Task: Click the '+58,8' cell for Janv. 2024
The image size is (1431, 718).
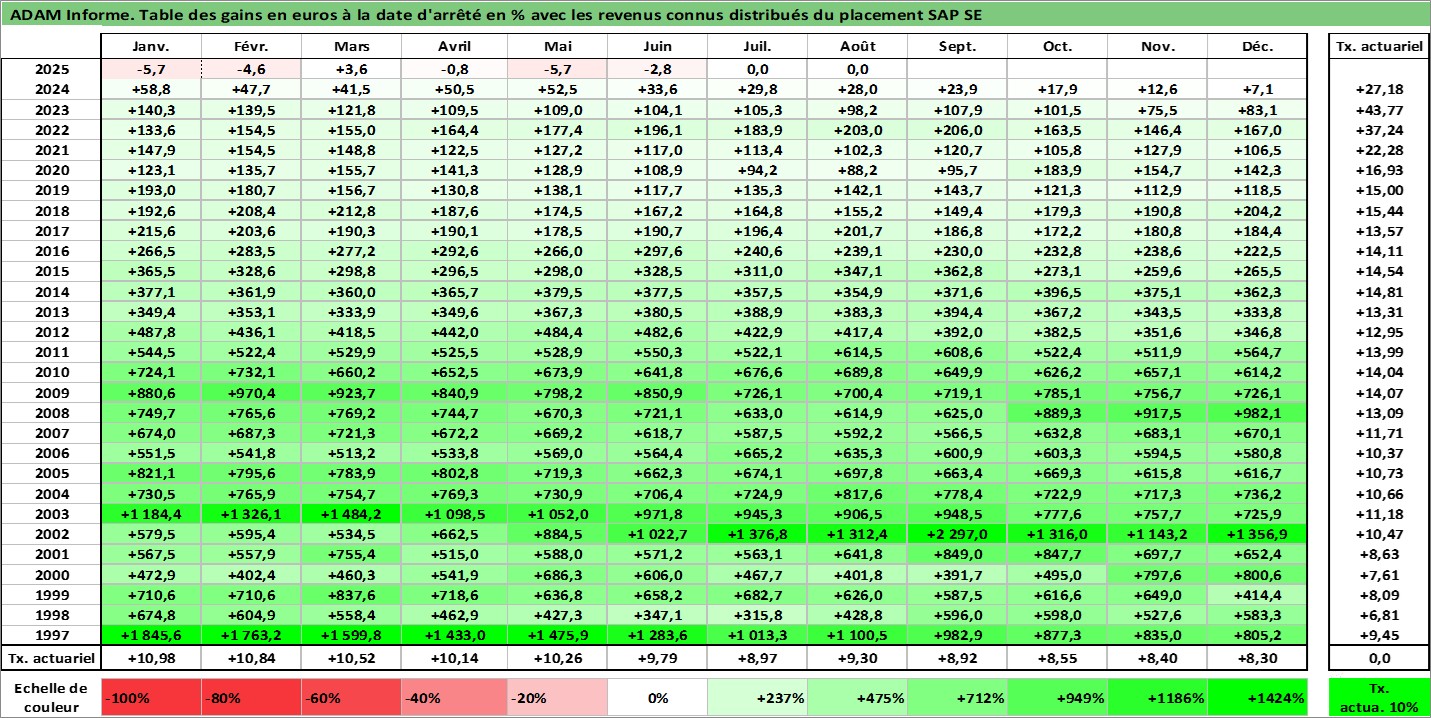Action: (151, 89)
